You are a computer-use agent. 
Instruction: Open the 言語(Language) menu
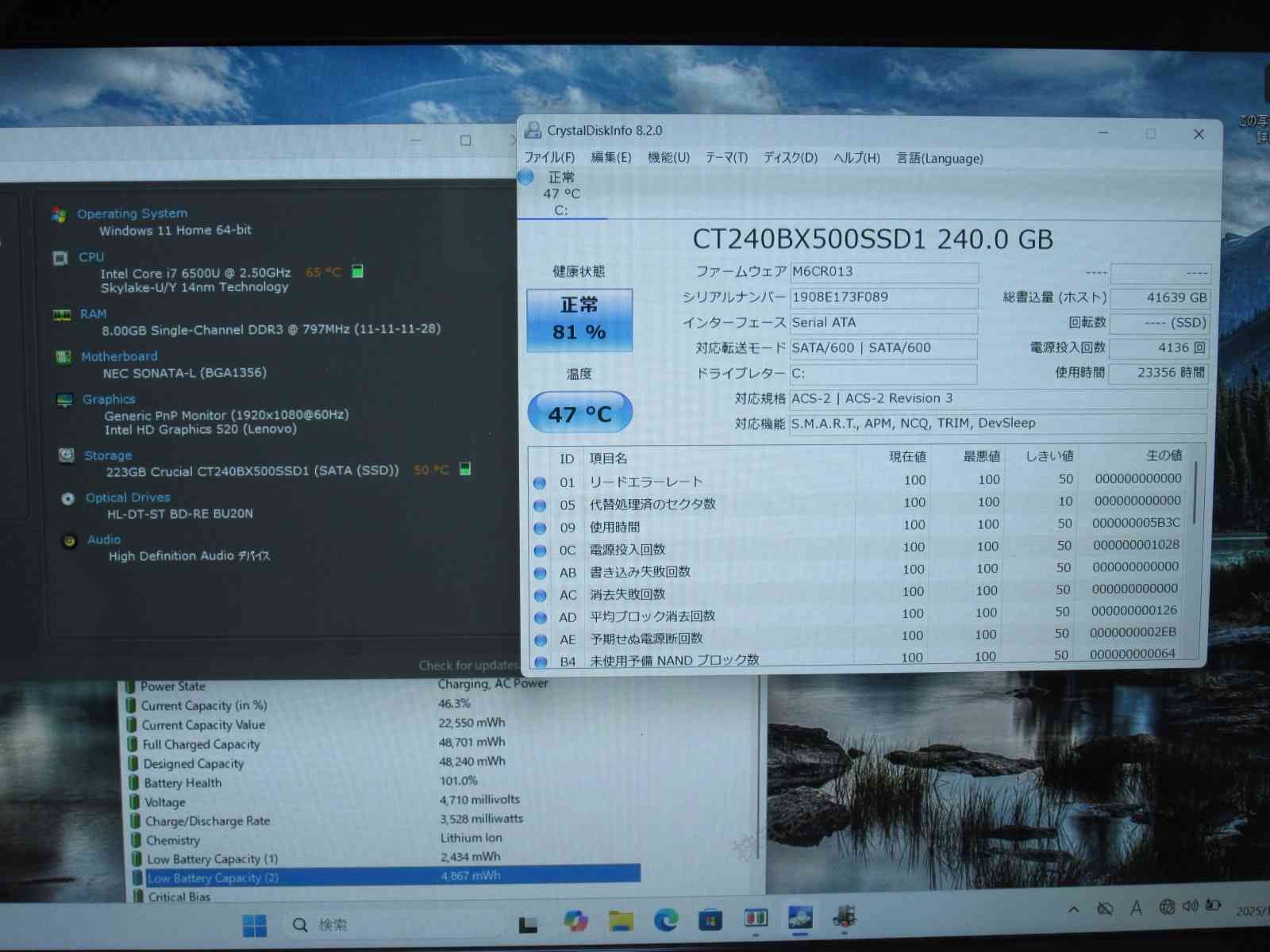point(938,158)
